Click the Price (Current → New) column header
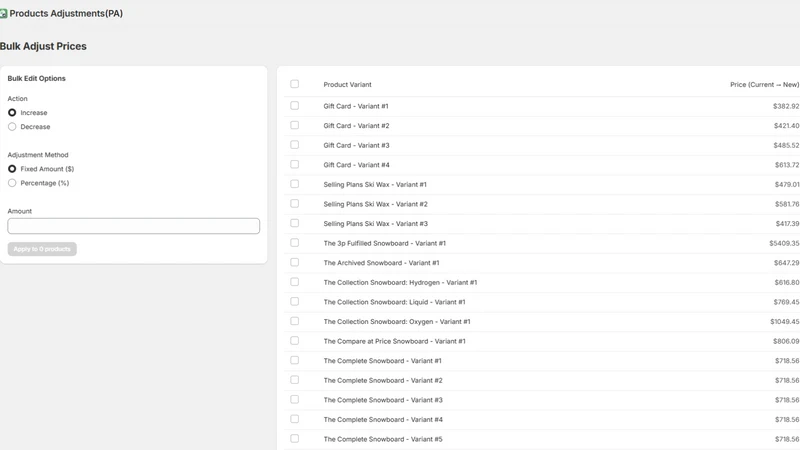Screen dimensions: 800x450 click(x=764, y=85)
